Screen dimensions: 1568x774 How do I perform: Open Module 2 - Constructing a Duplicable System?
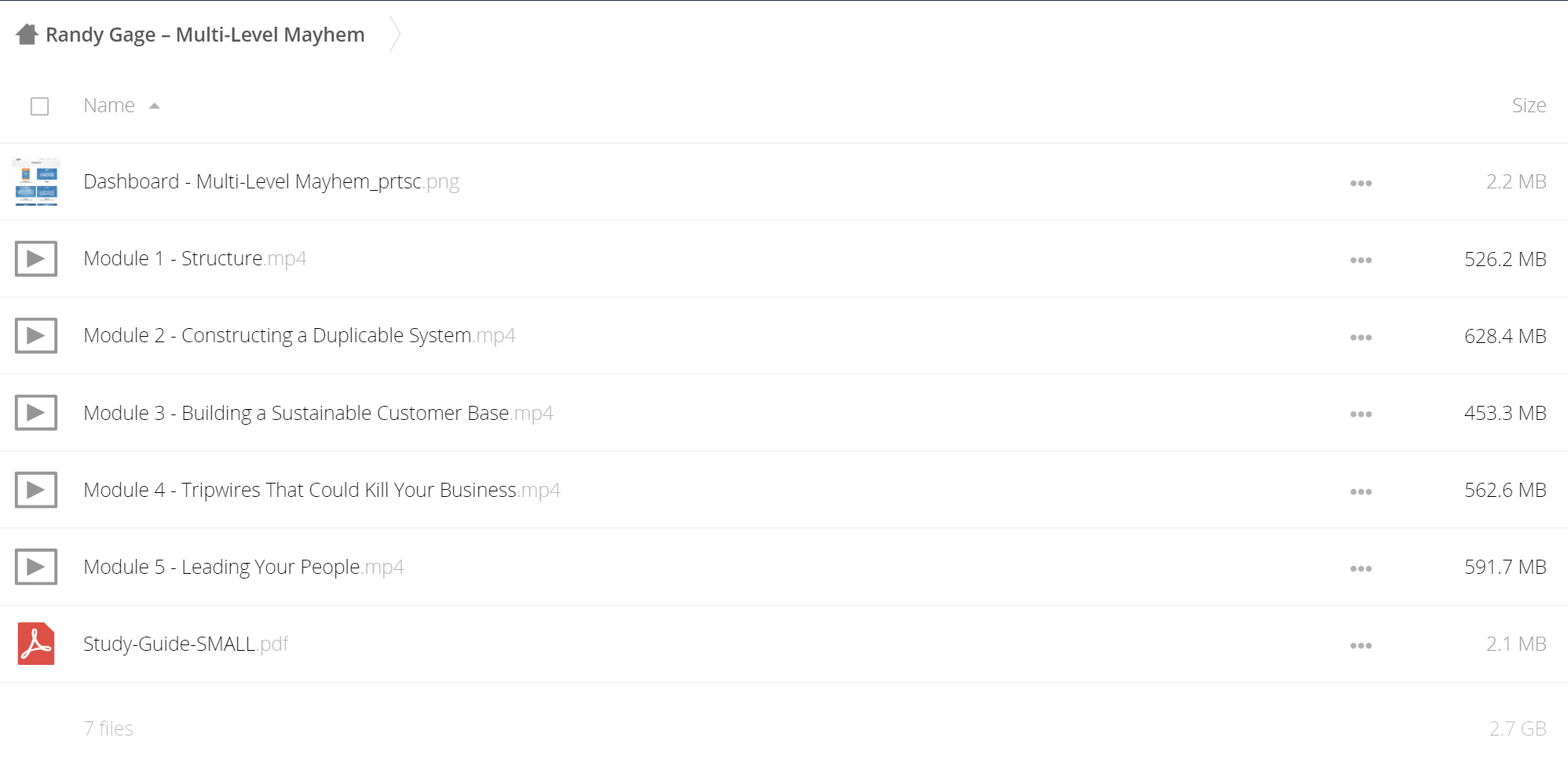(x=299, y=336)
